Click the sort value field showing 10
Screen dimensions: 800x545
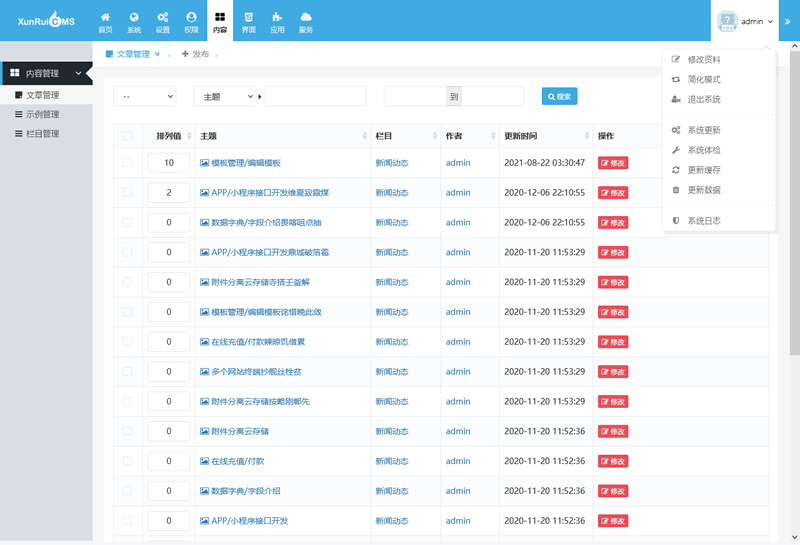(x=169, y=163)
